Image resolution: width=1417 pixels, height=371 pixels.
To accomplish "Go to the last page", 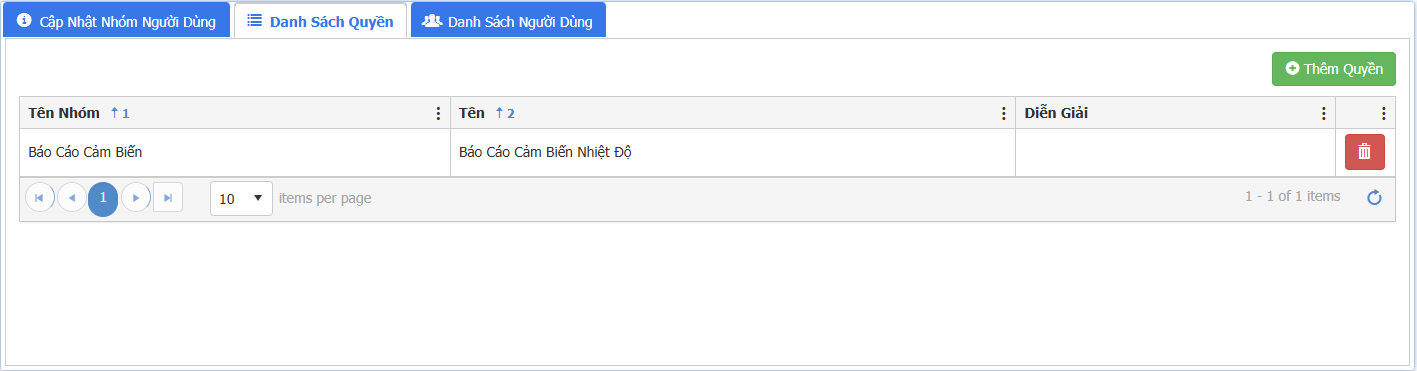I will (168, 198).
